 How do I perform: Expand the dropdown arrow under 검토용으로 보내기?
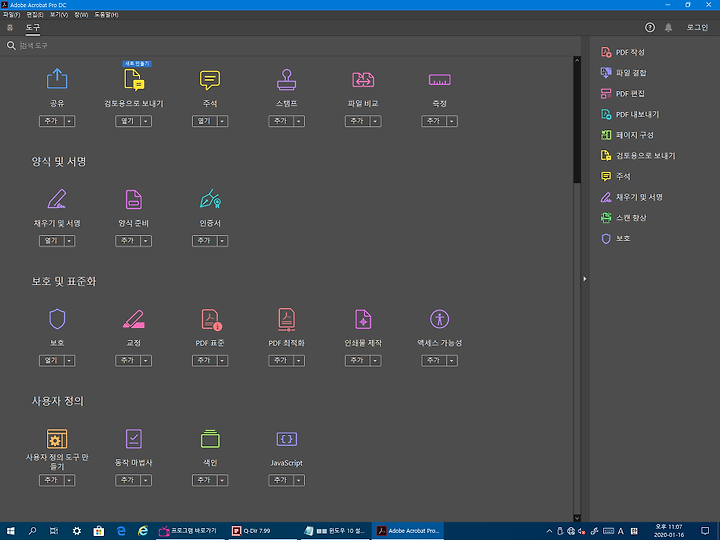146,121
